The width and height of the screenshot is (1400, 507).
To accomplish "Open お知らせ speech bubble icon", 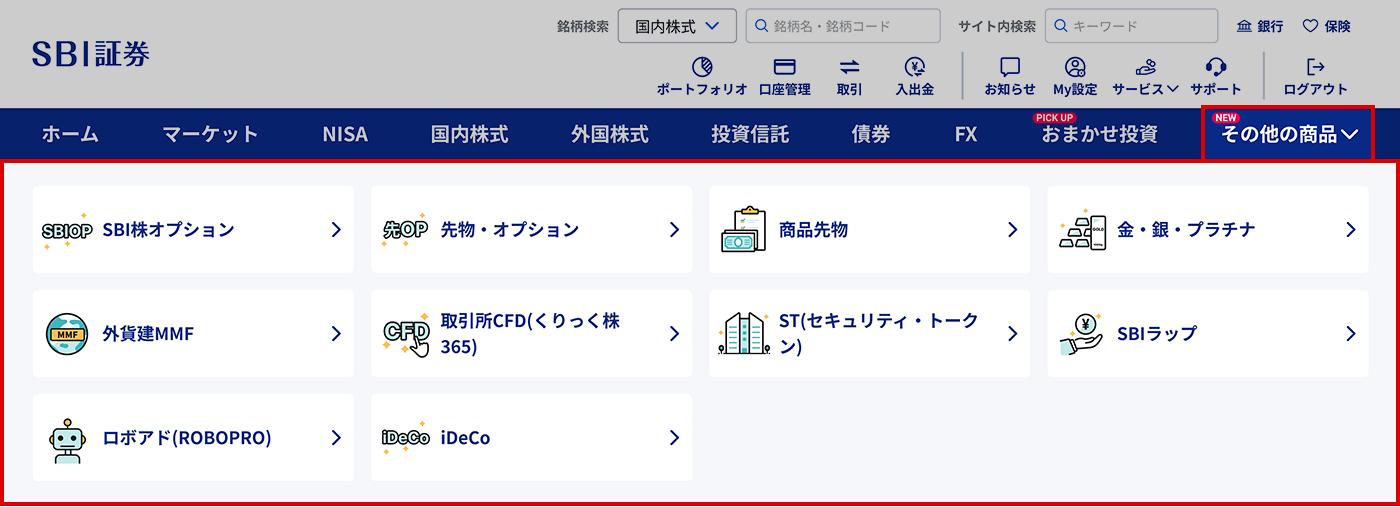I will pos(1010,67).
